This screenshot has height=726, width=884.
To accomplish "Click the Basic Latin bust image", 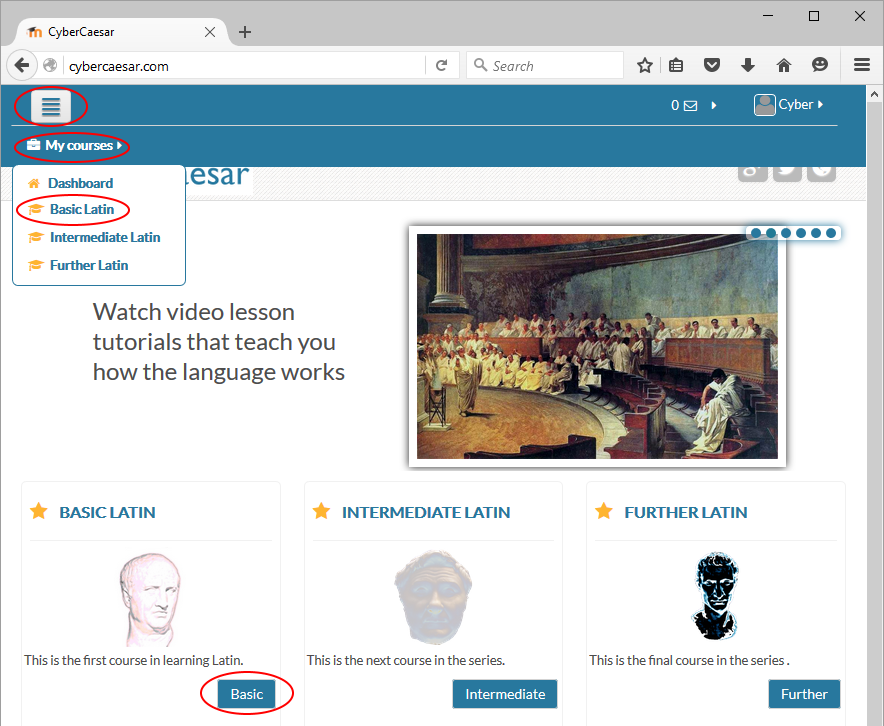I will [149, 599].
